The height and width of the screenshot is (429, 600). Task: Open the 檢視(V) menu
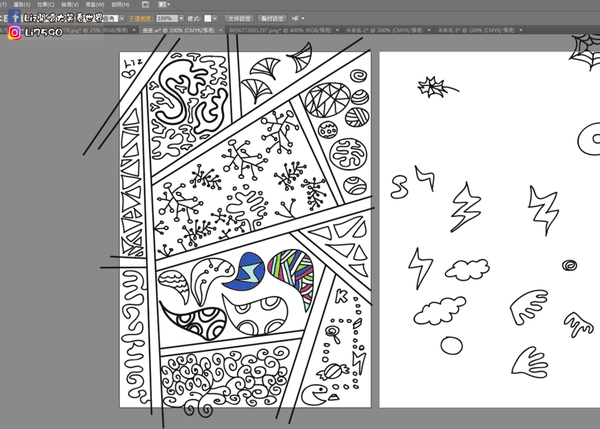(75, 5)
